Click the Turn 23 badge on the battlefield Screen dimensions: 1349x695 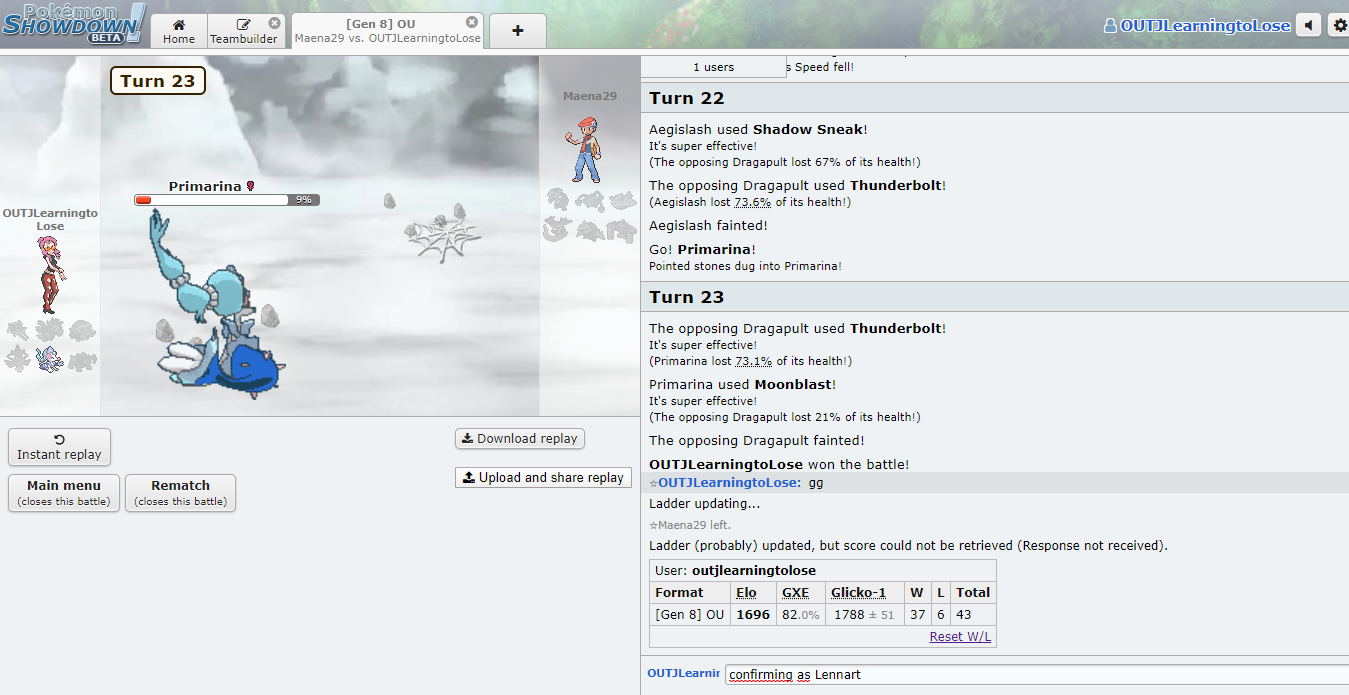[158, 81]
